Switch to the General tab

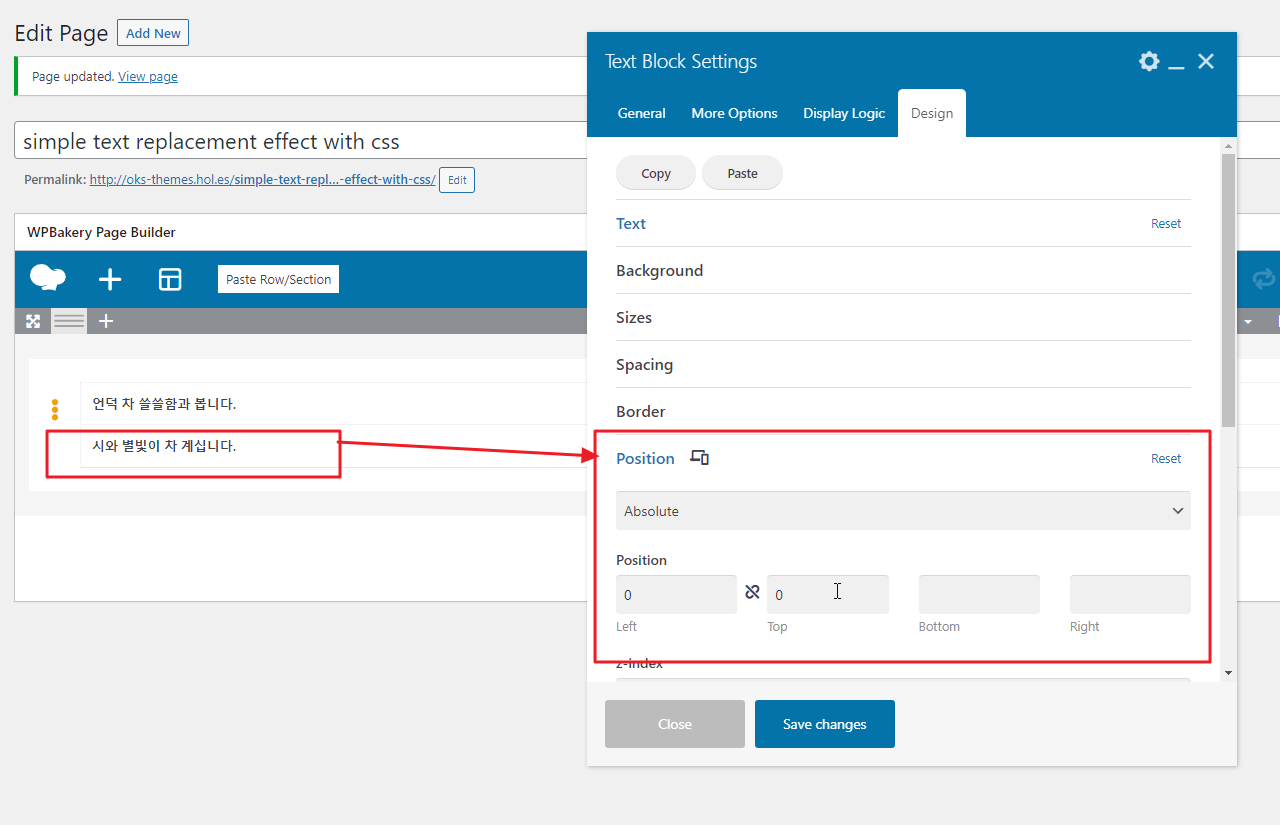pyautogui.click(x=642, y=113)
